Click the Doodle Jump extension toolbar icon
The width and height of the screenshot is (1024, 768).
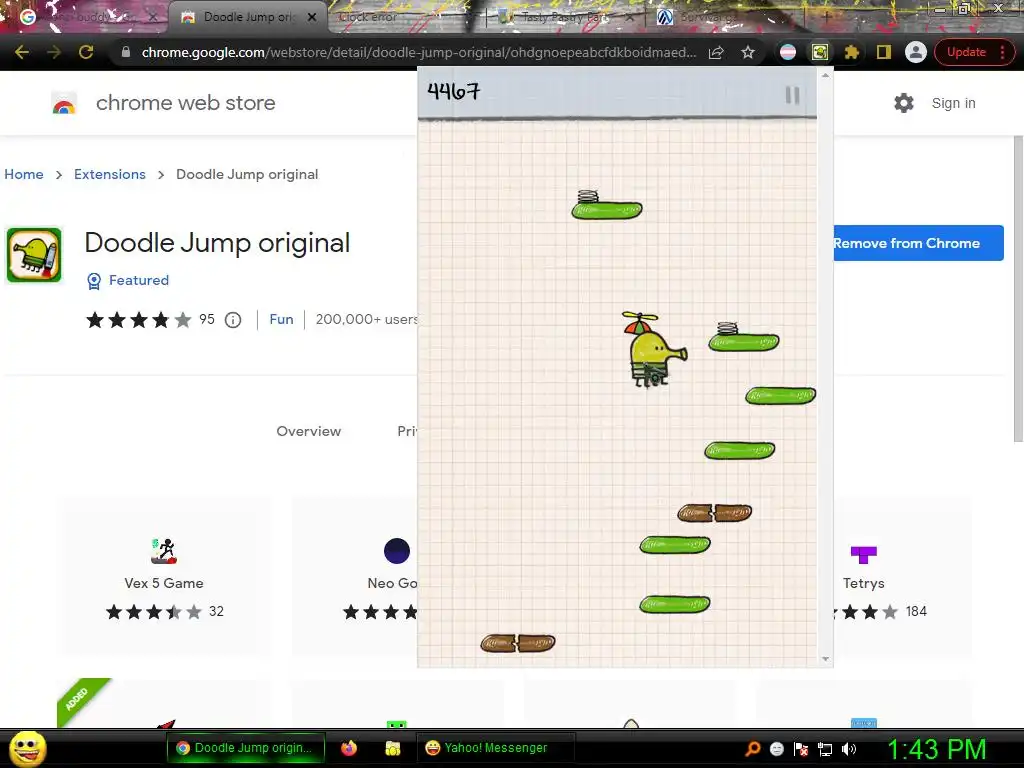pos(820,52)
